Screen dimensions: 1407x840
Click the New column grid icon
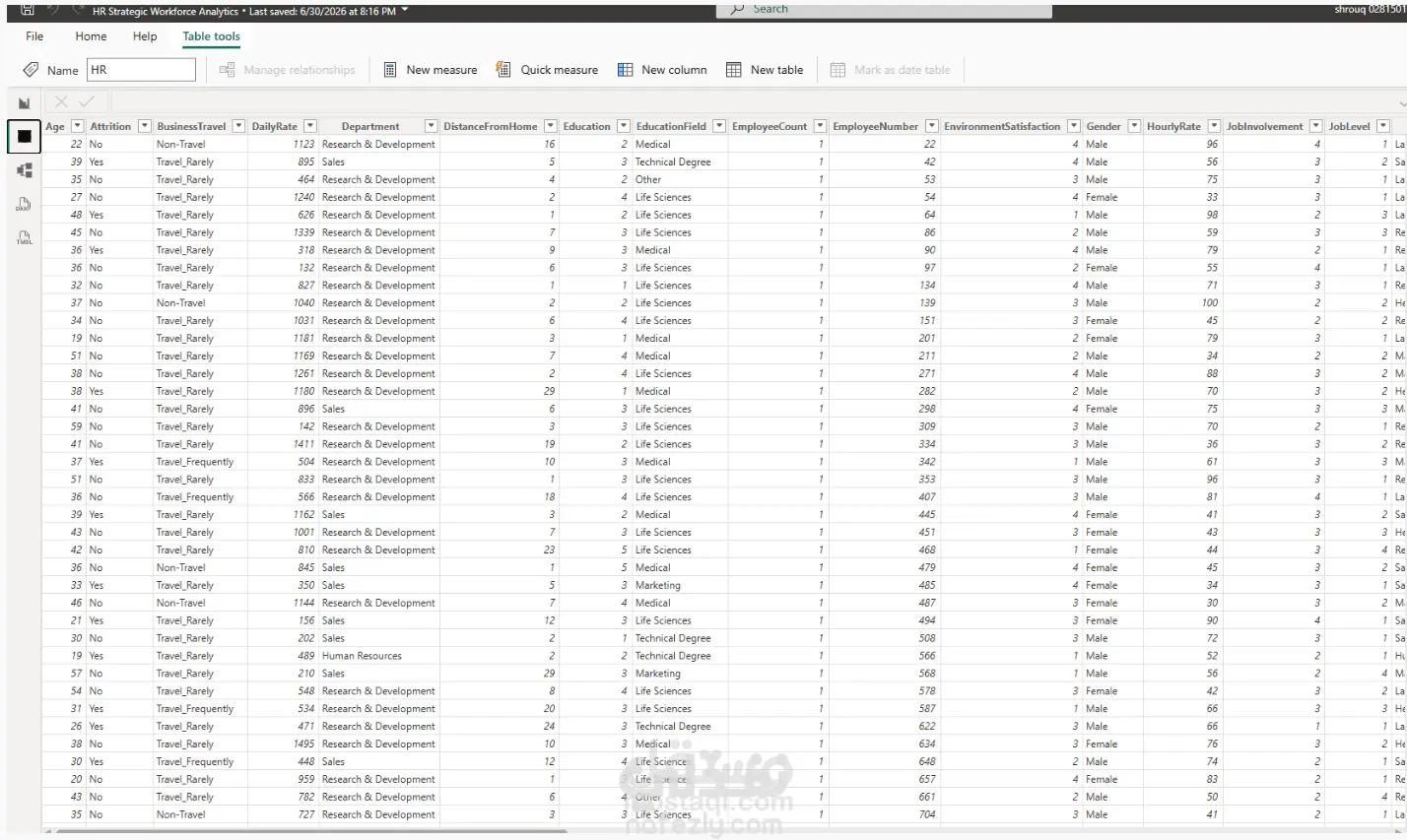click(626, 70)
